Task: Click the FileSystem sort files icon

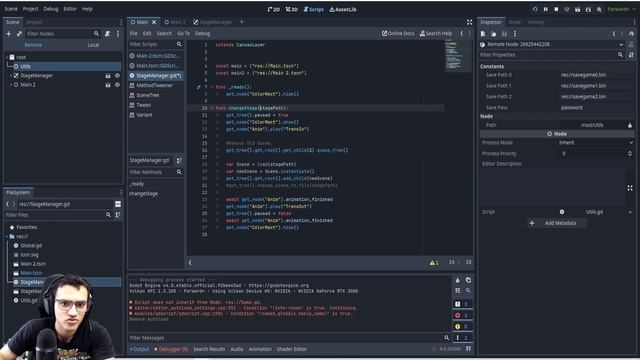Action: click(118, 215)
